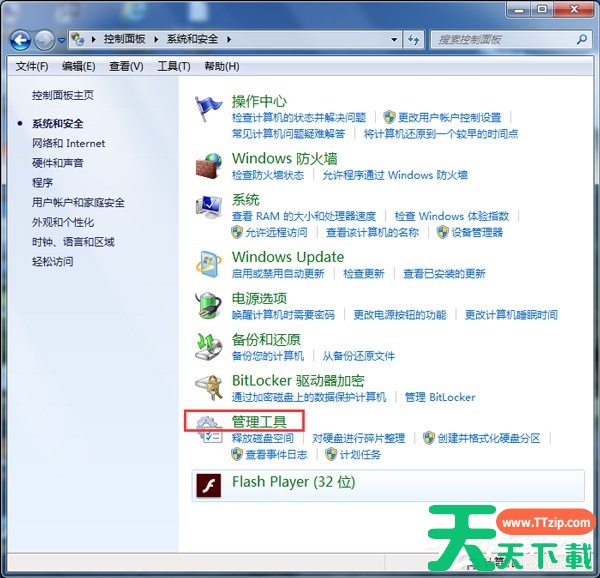Image resolution: width=600 pixels, height=578 pixels.
Task: Open Flash Player (32 位) item
Action: [388, 485]
